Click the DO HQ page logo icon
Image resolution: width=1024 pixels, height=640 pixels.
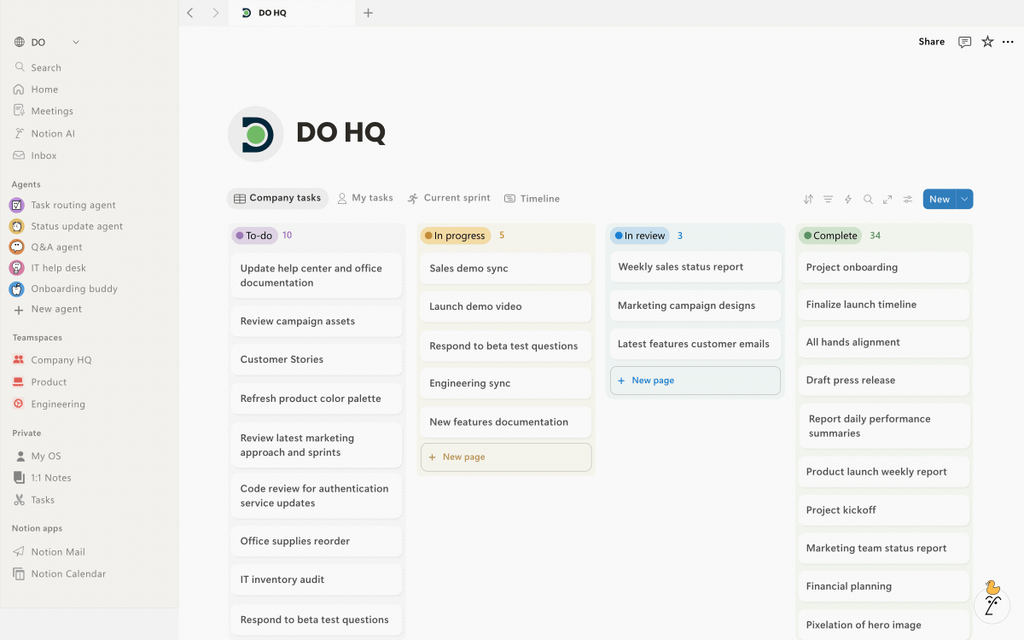tap(256, 134)
